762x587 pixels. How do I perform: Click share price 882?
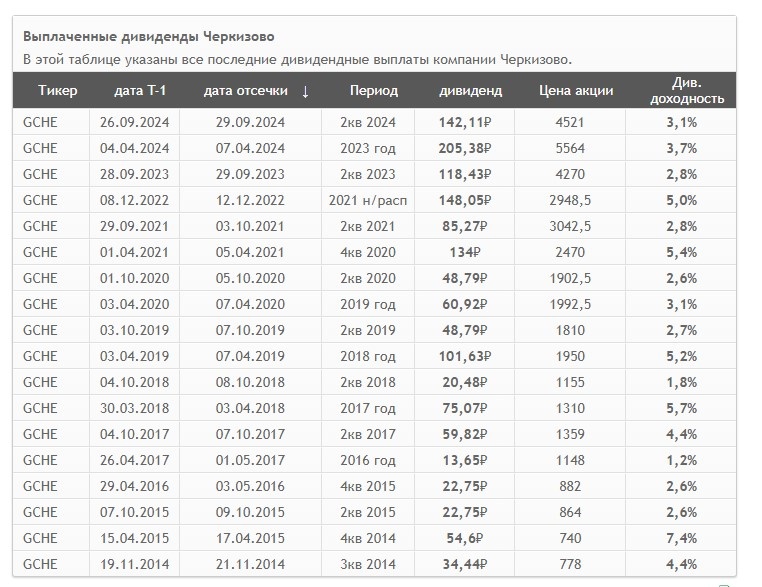click(570, 486)
